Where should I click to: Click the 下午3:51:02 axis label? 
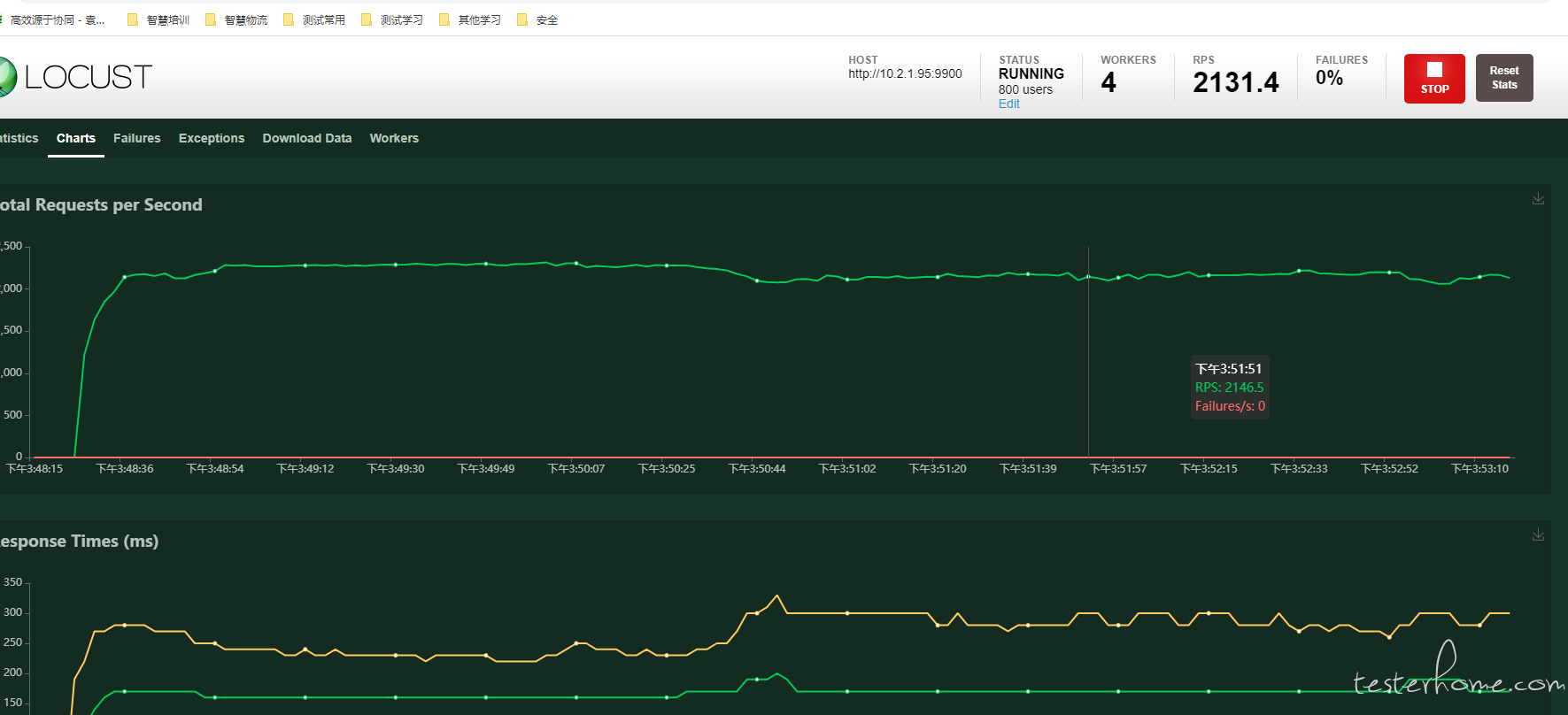pyautogui.click(x=847, y=468)
